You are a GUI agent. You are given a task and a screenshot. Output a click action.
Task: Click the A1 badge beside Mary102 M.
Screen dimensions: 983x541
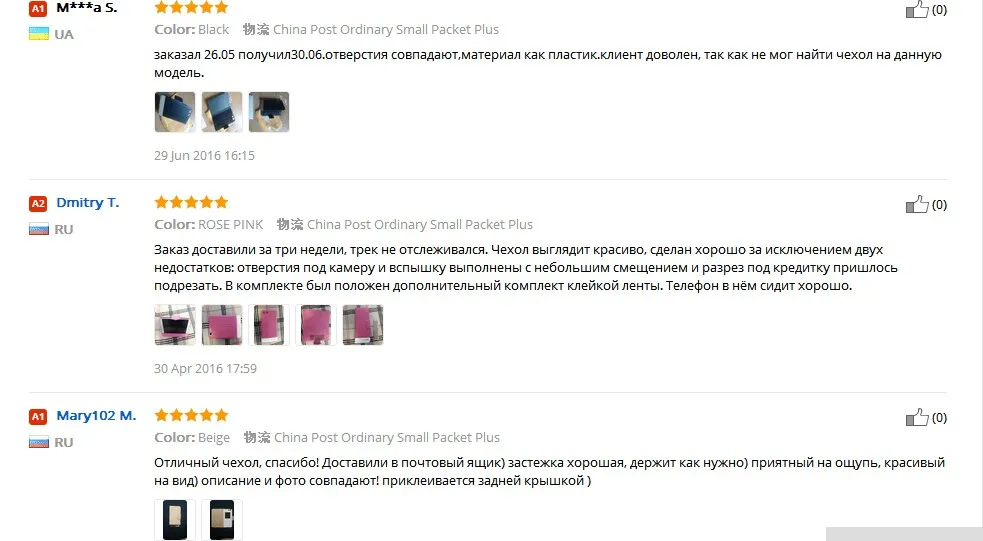tap(38, 416)
